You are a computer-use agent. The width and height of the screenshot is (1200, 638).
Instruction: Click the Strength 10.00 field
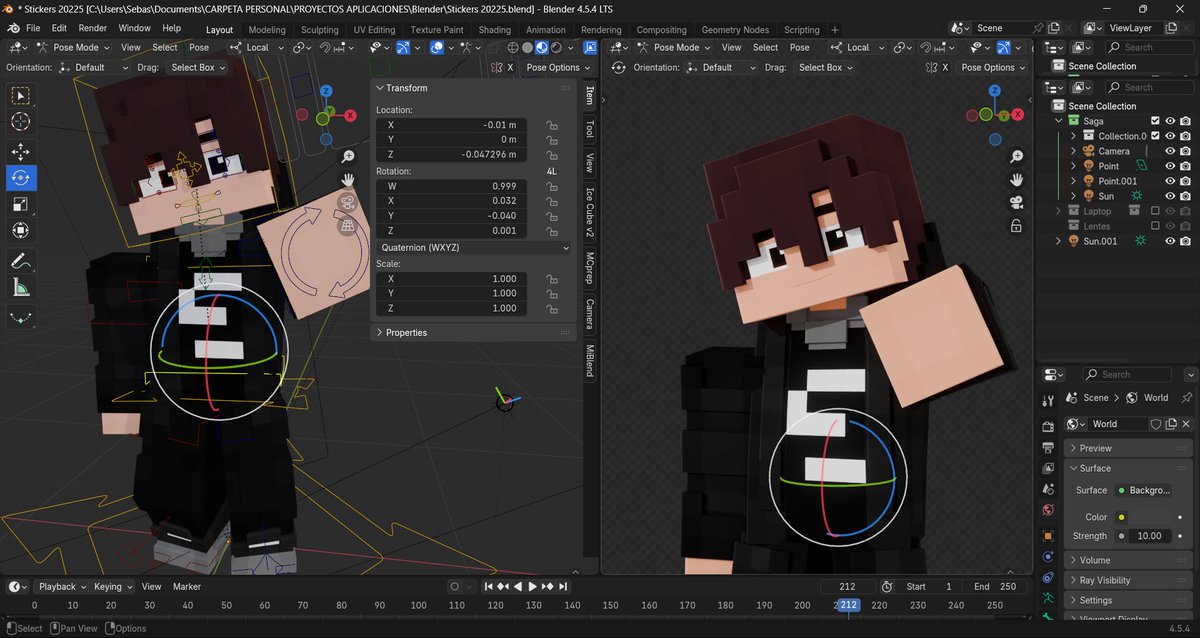click(1152, 536)
